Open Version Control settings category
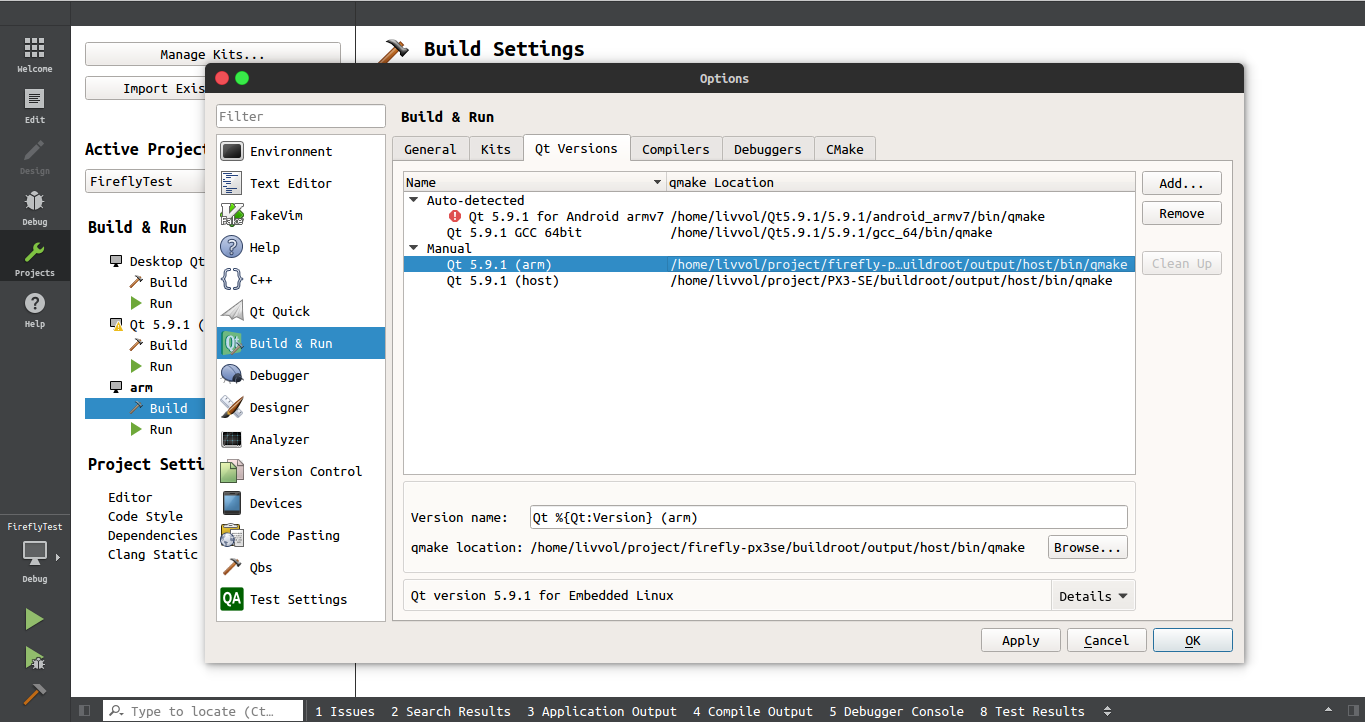1365x722 pixels. [301, 471]
